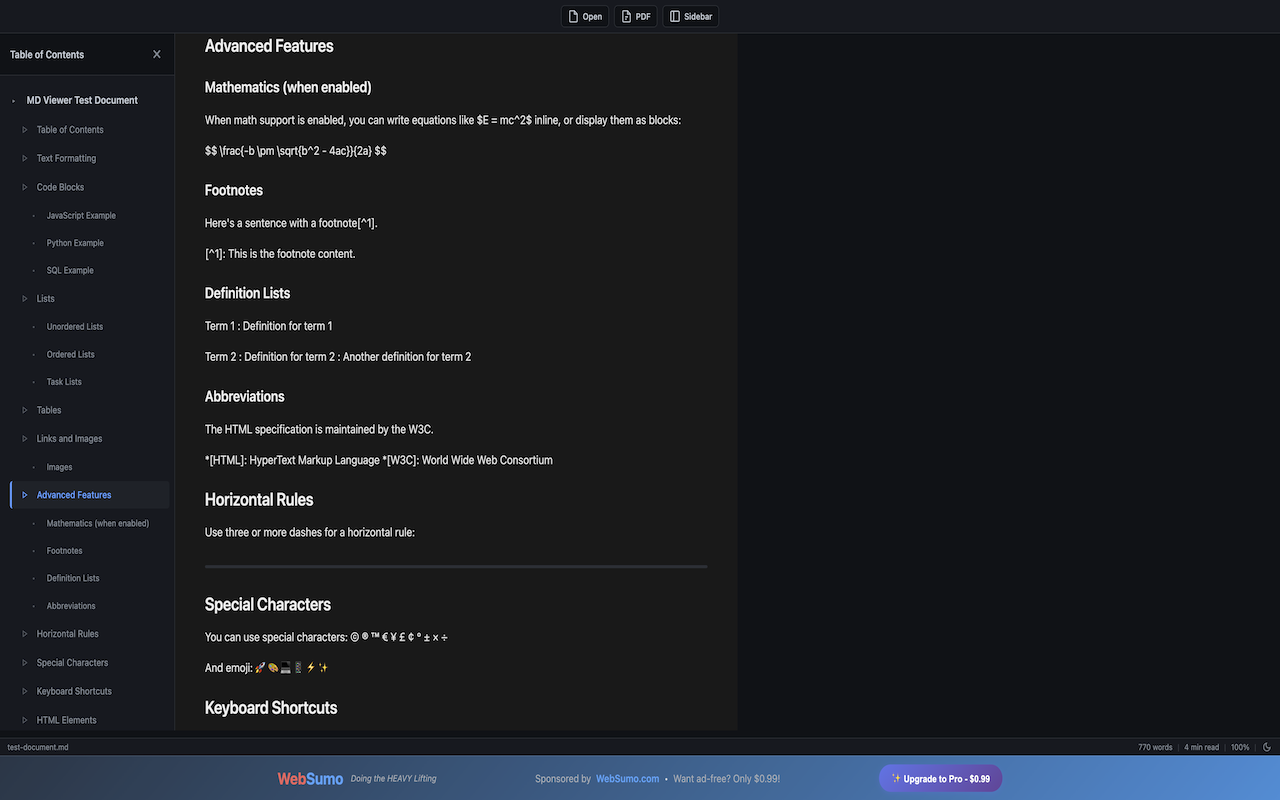Viewport: 1280px width, 800px height.
Task: Select Tables label in the outline
Action: coord(49,410)
